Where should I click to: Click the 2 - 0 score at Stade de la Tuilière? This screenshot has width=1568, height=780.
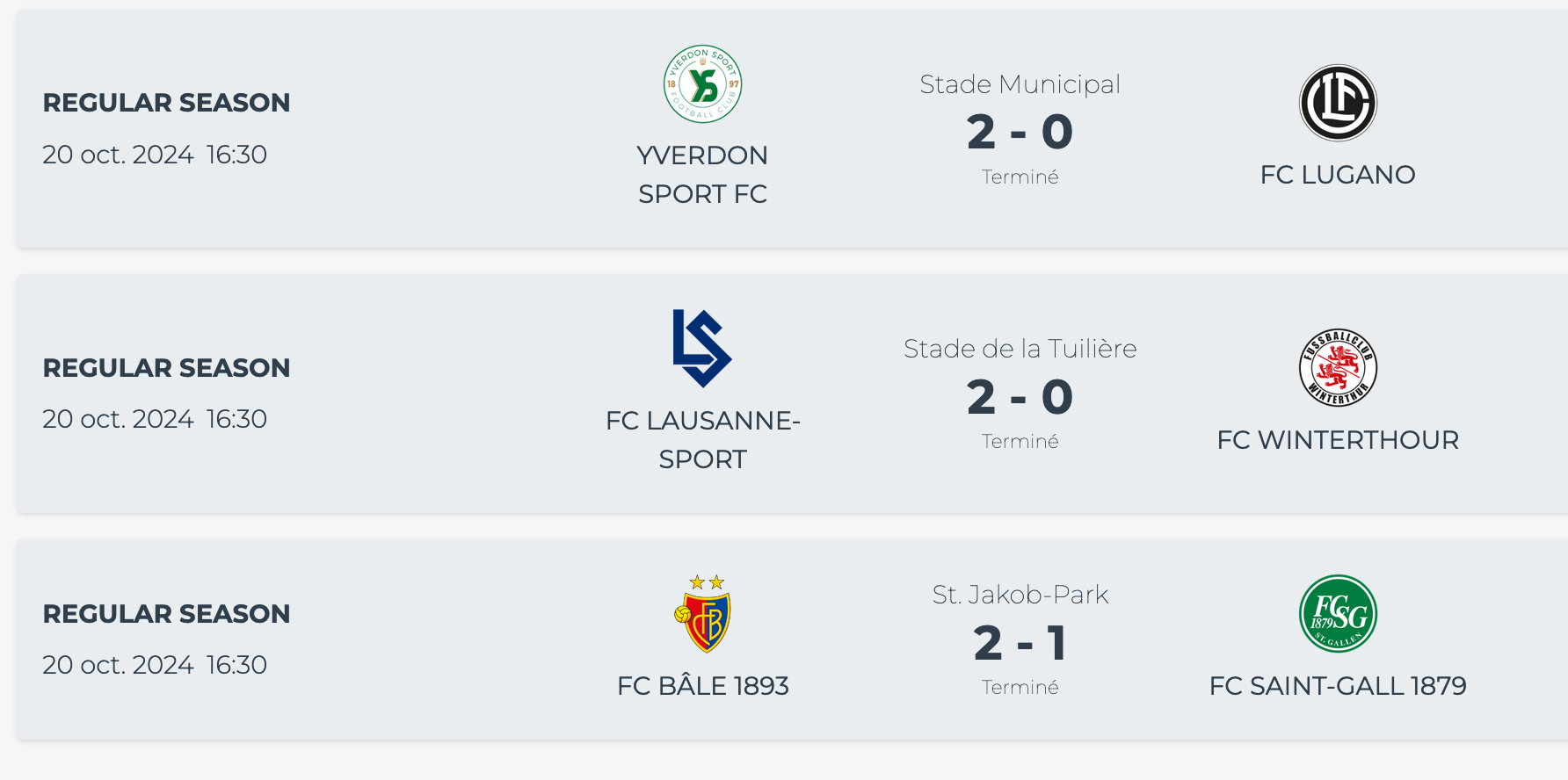1020,398
